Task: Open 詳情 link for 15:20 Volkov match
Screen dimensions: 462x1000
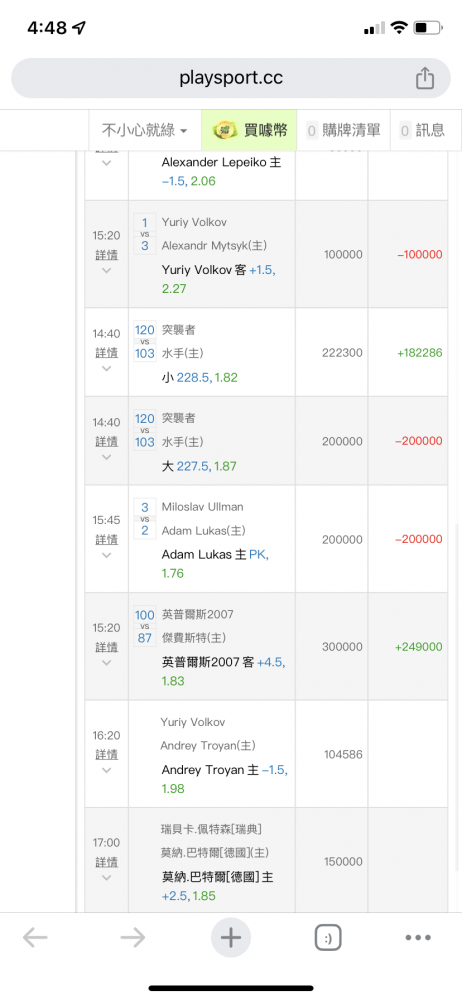Action: pos(107,254)
